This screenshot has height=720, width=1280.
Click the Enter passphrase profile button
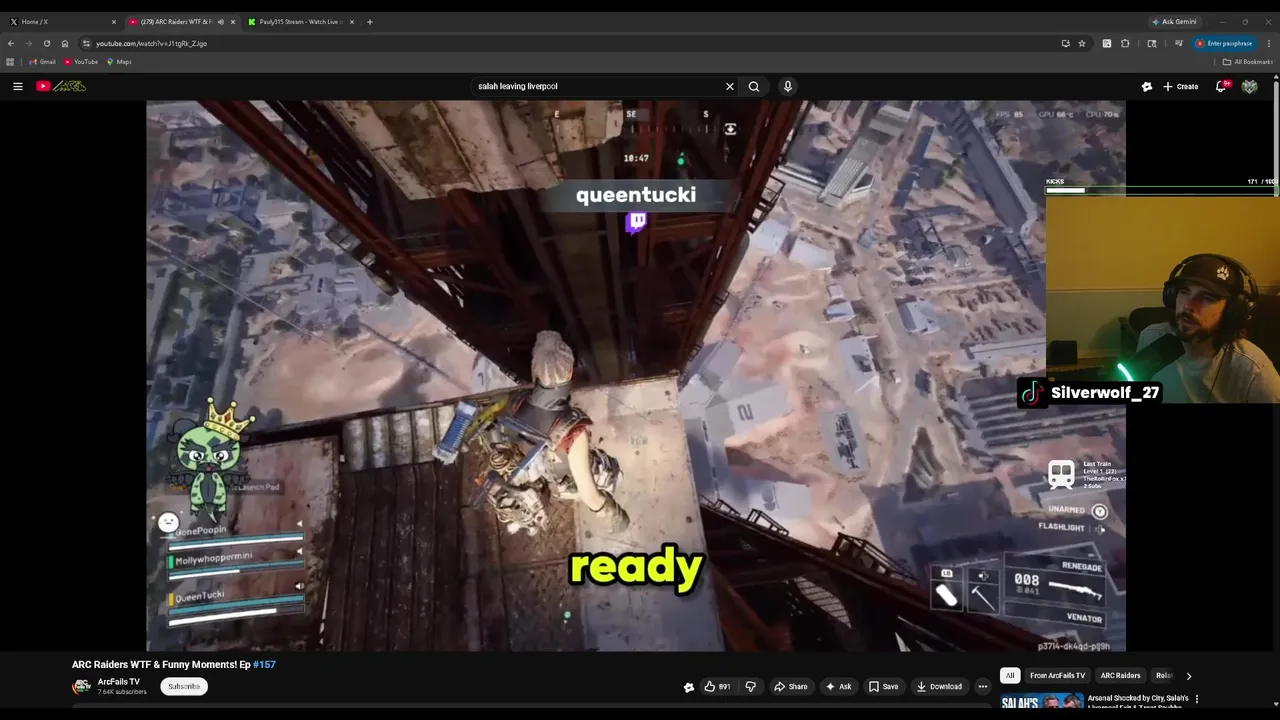pos(1225,43)
